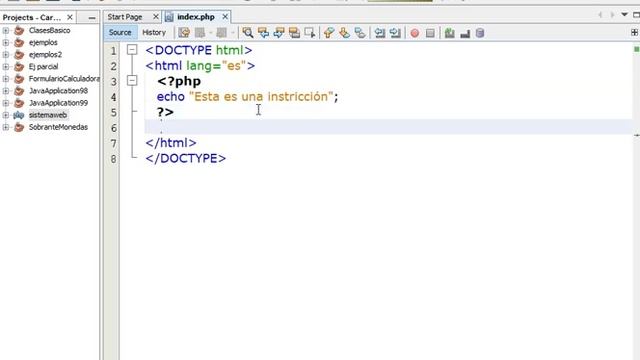Click the green chart icon in editor toolbar

pos(449,33)
